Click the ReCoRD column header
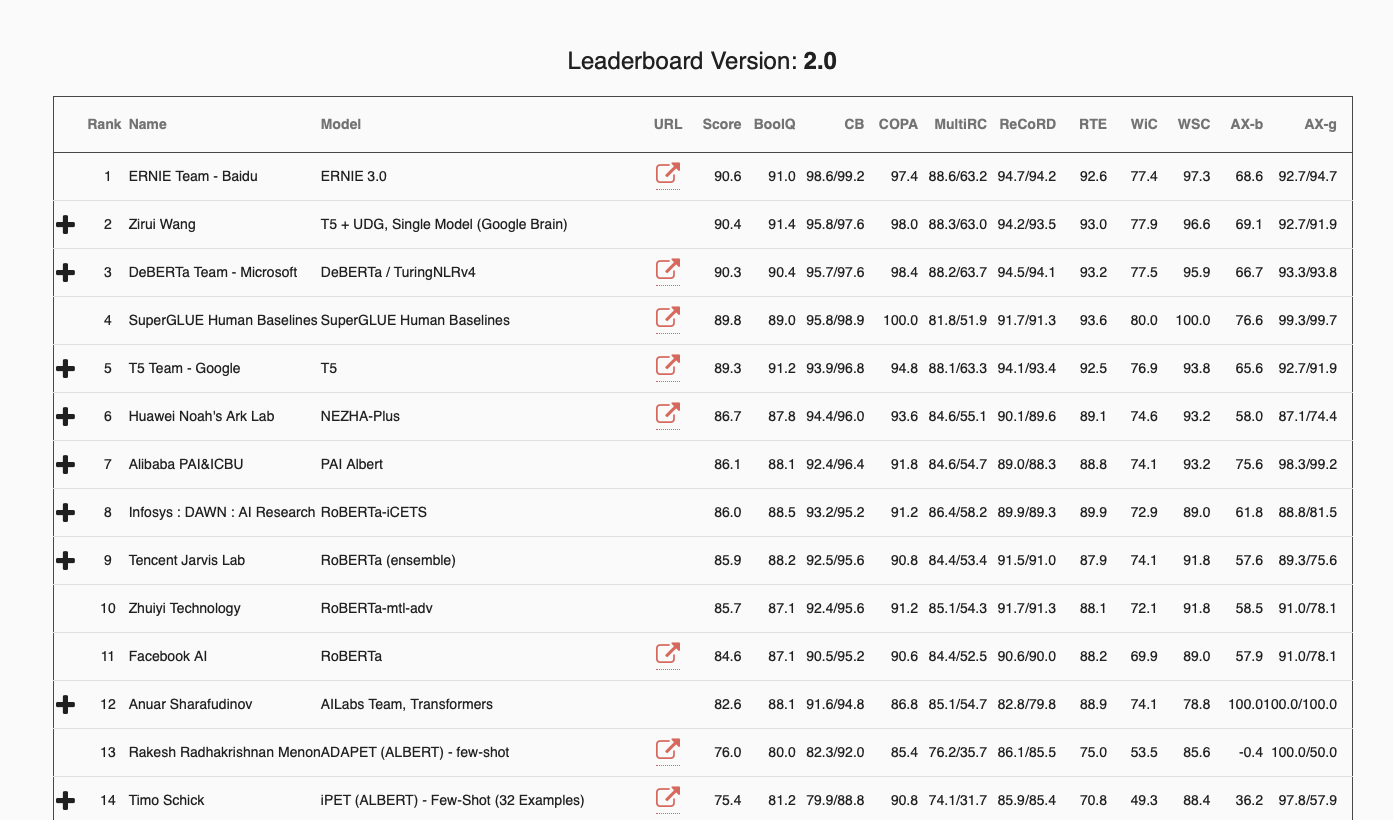Screen dimensions: 1393x820 coord(1027,125)
